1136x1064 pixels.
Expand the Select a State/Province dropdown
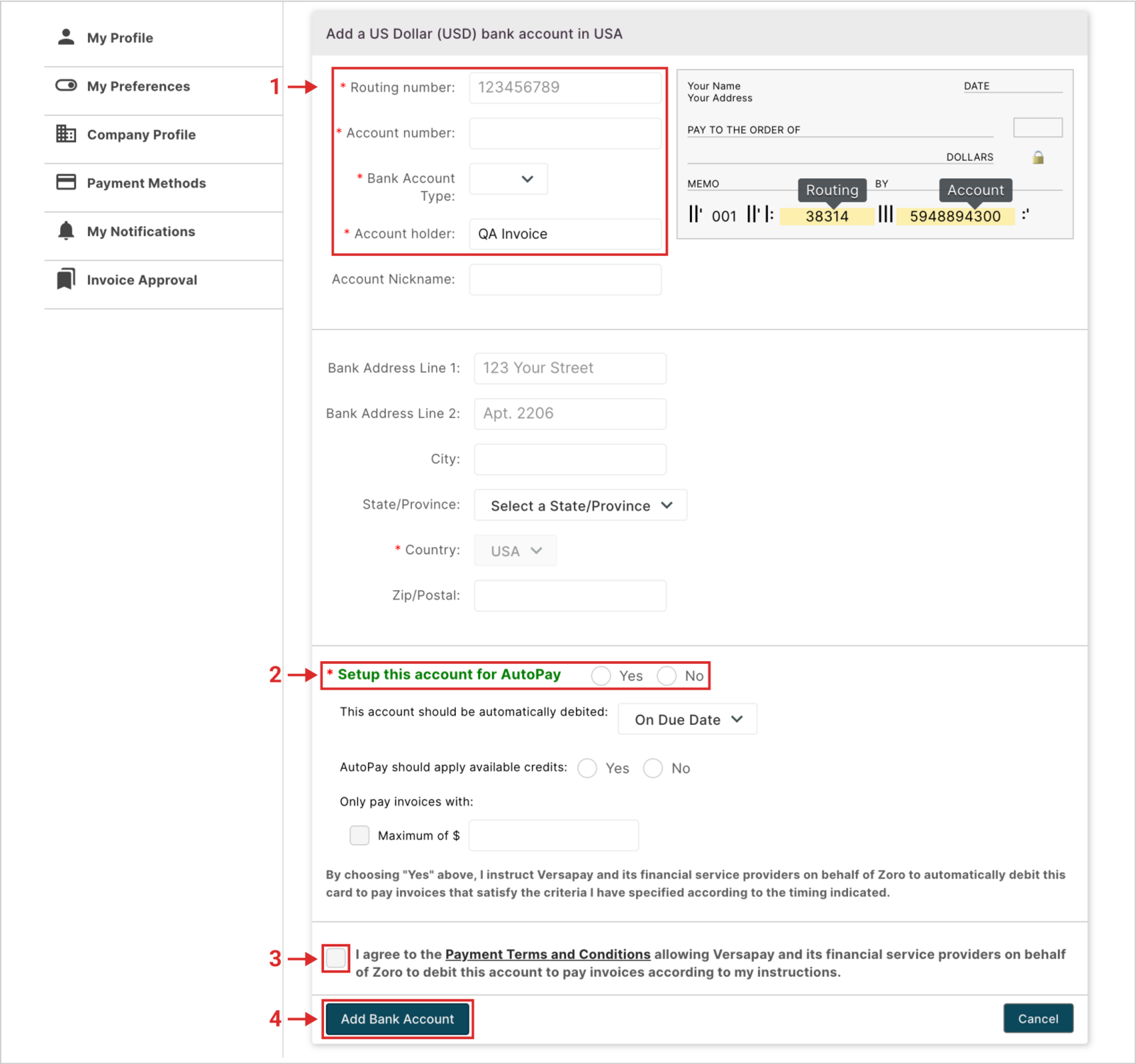[580, 506]
